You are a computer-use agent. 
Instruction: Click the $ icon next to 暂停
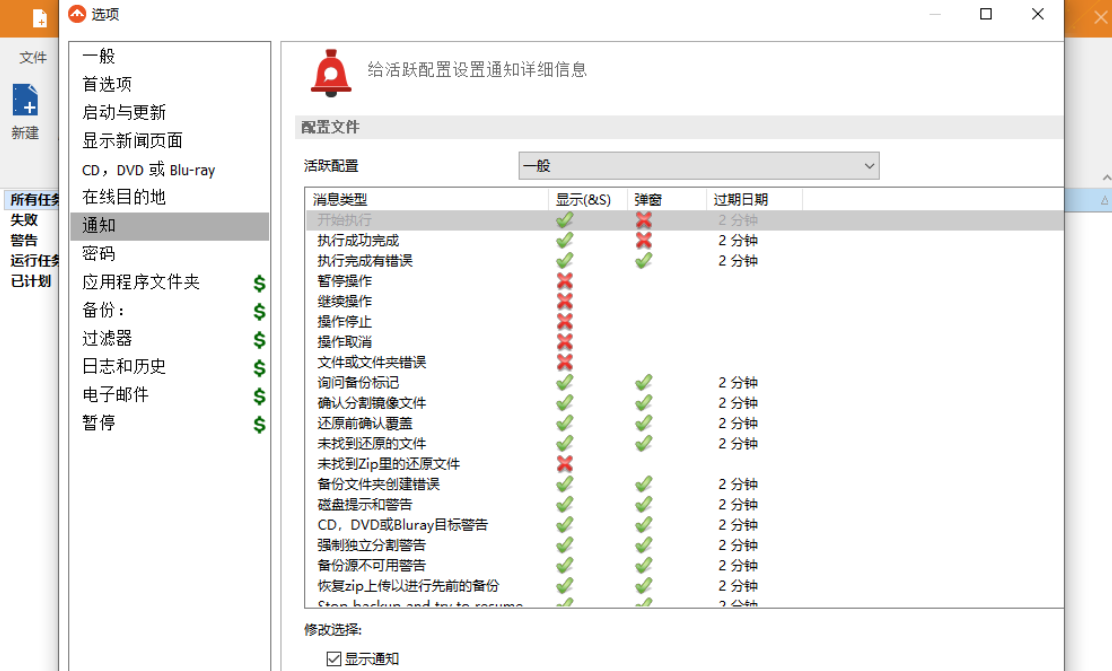click(x=258, y=422)
